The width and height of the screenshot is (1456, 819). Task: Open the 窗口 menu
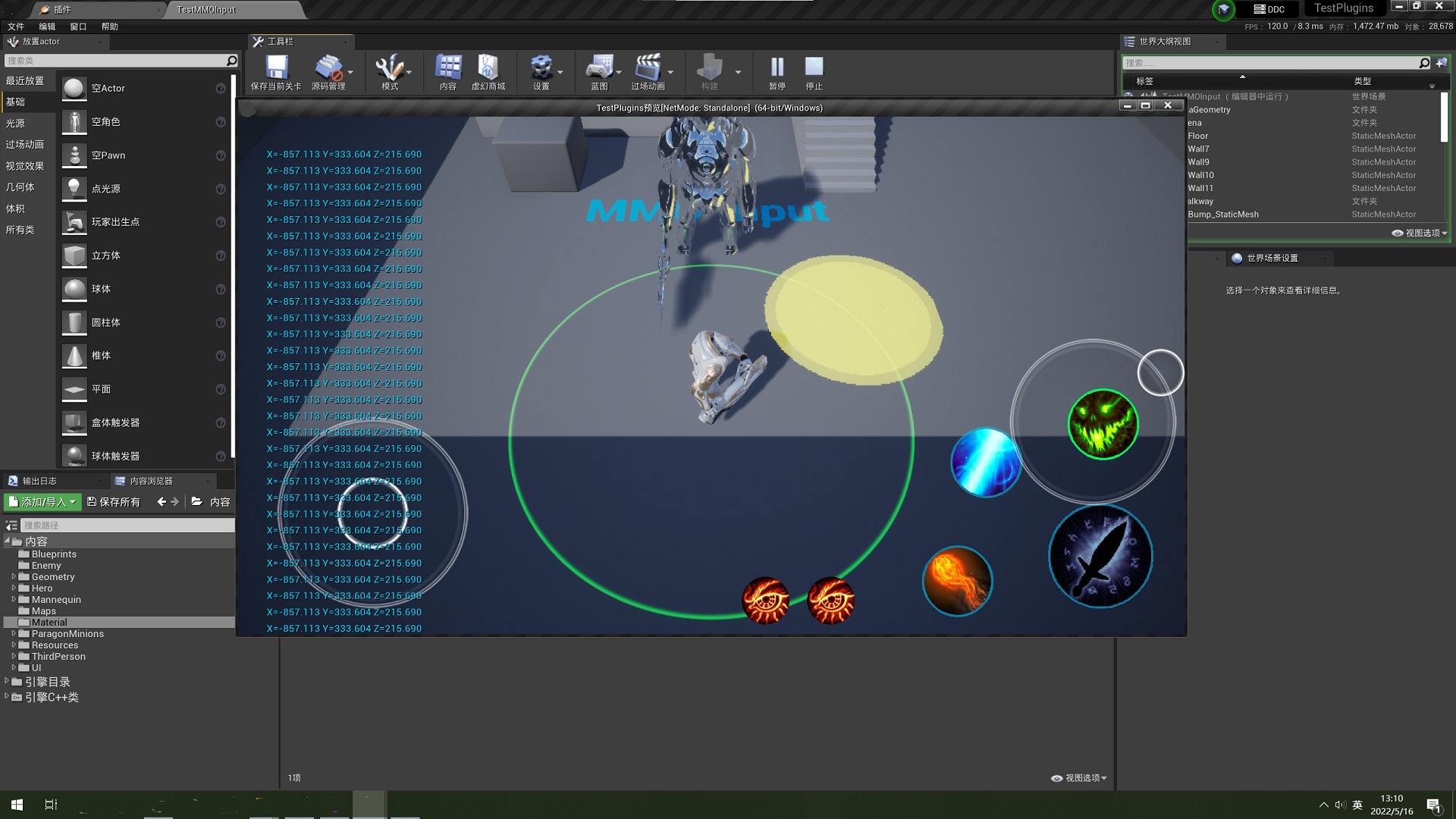tap(78, 27)
